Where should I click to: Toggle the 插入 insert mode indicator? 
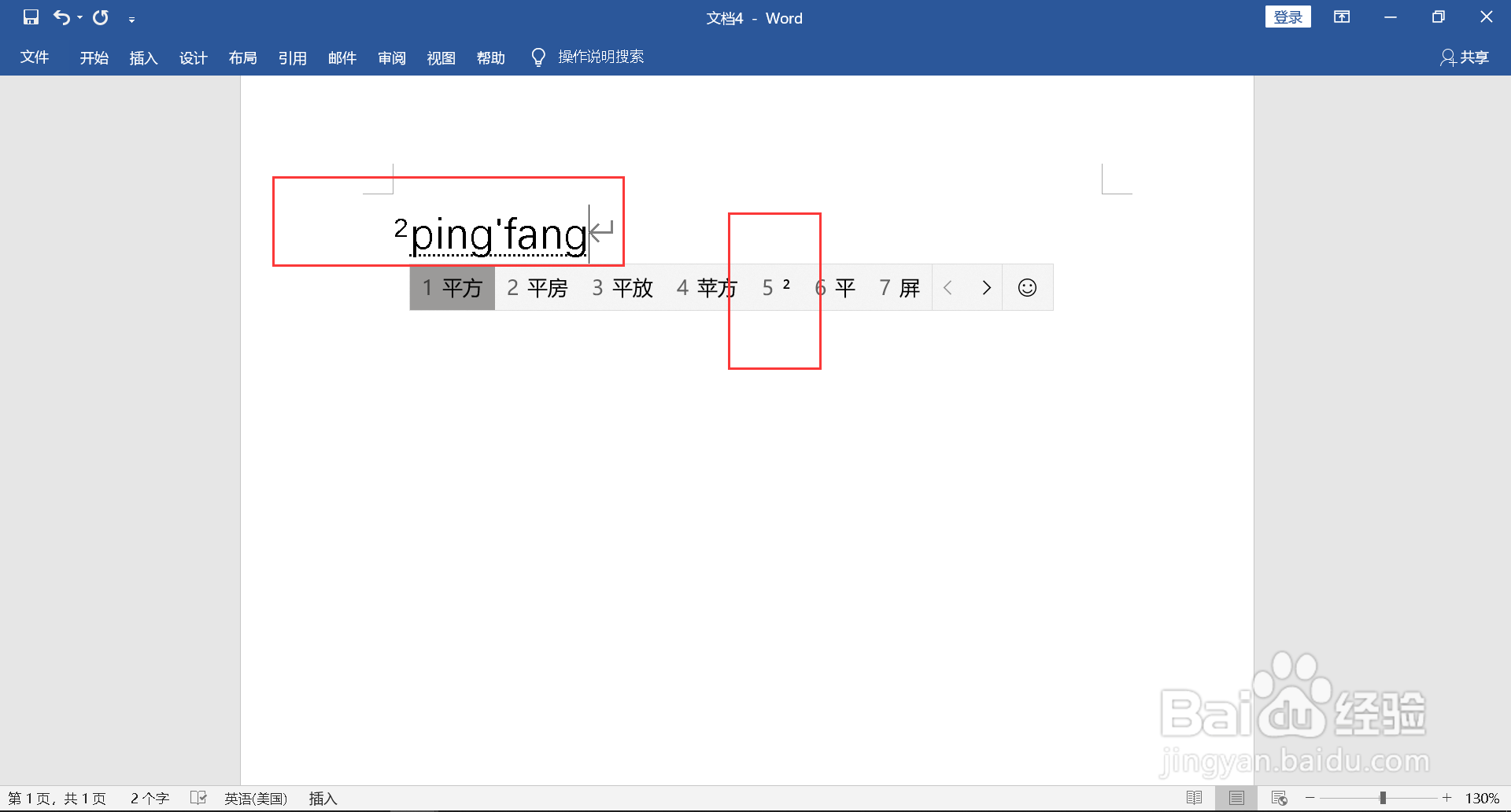click(323, 799)
